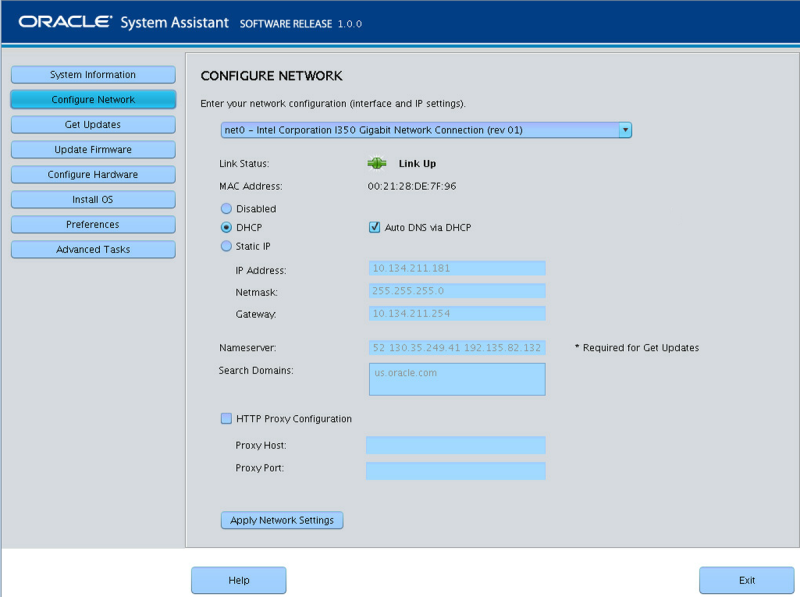
Task: Click the Link Up status text
Action: pyautogui.click(x=417, y=164)
